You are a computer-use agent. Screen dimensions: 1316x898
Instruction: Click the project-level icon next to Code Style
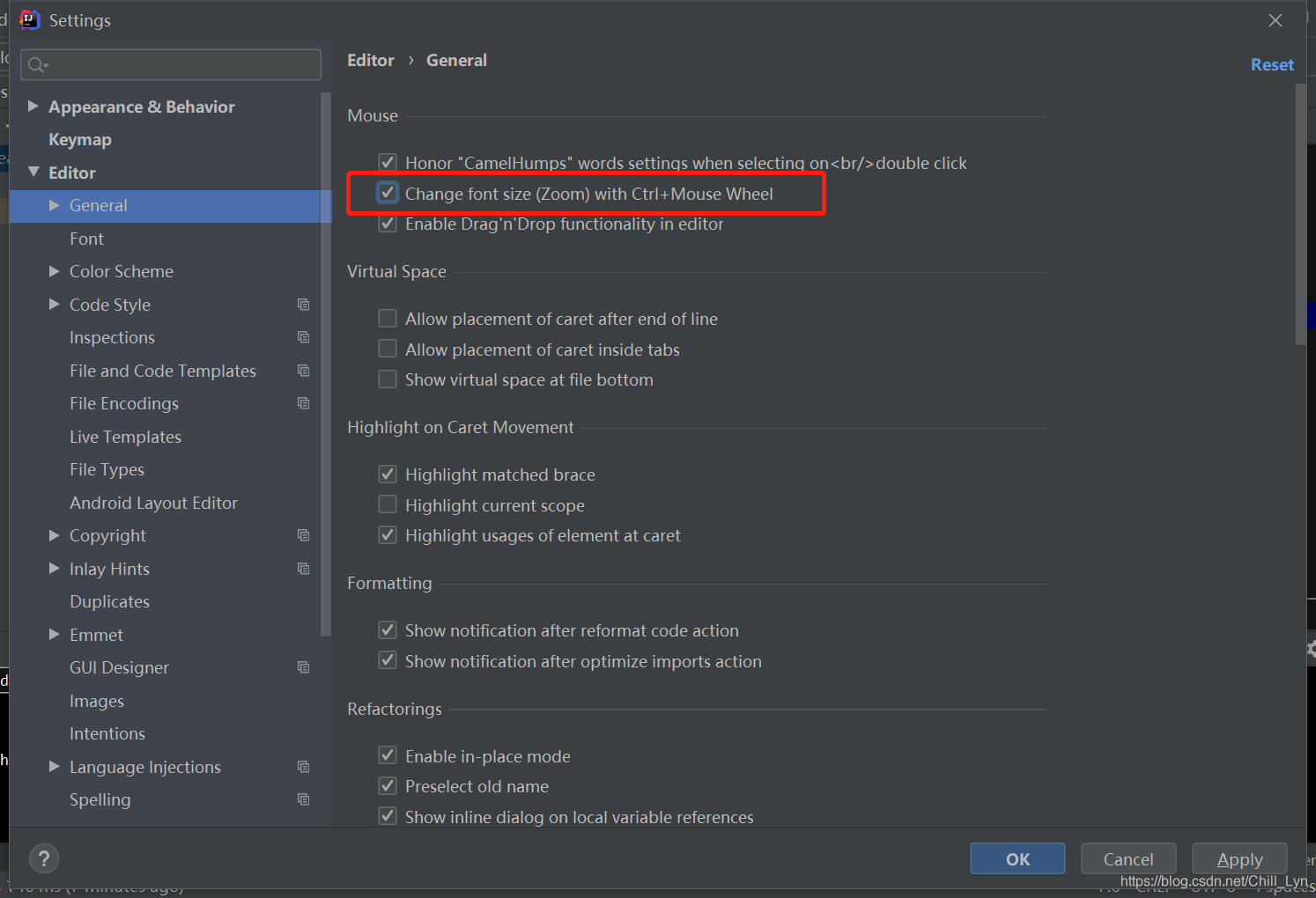[304, 305]
